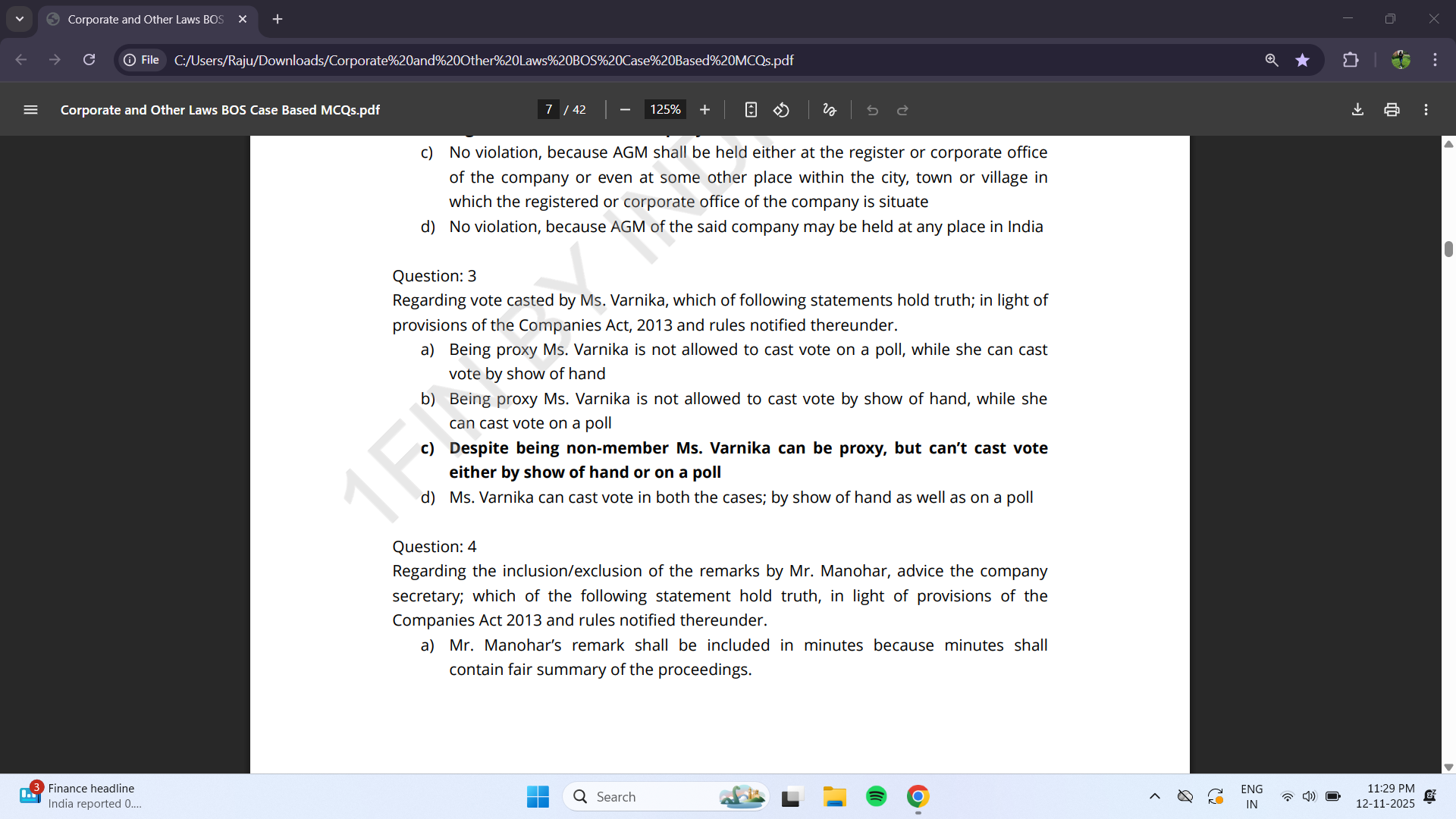The width and height of the screenshot is (1456, 819).
Task: Open Chrome's three-dot menu
Action: click(x=1435, y=60)
